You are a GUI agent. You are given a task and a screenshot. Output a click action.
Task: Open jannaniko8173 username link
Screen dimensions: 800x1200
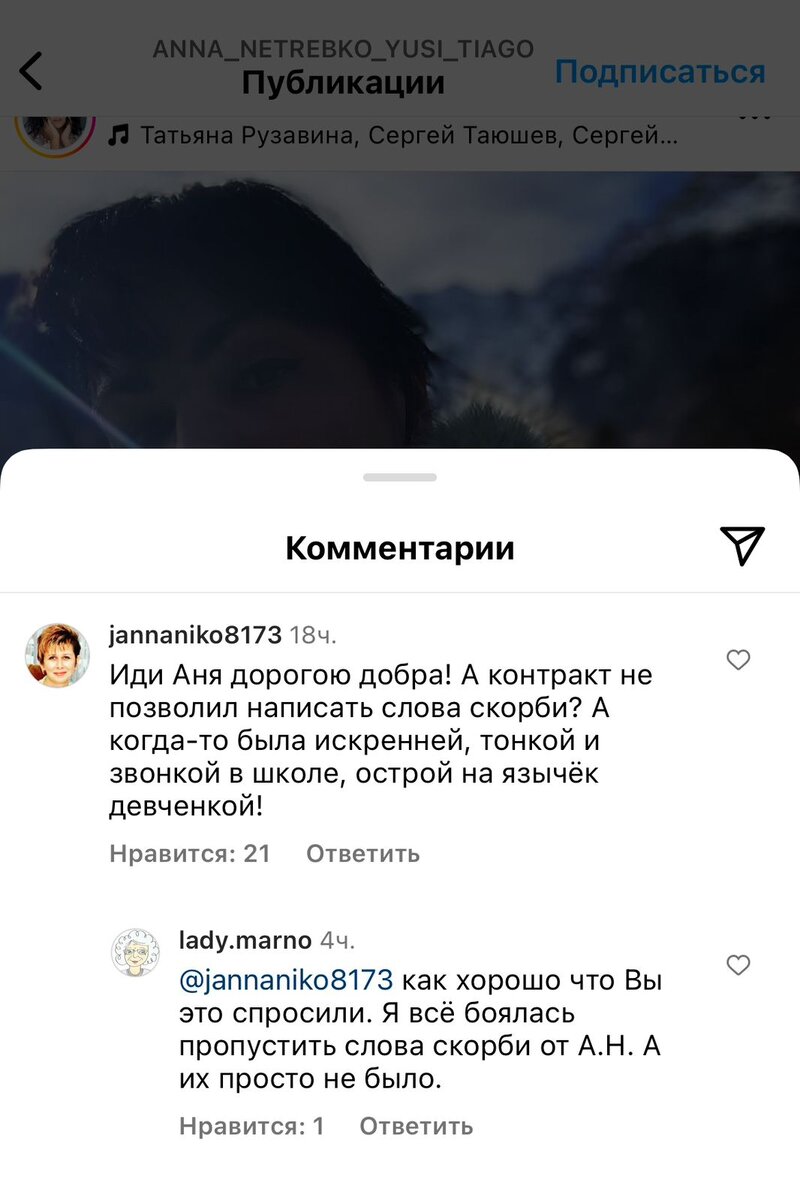[195, 635]
